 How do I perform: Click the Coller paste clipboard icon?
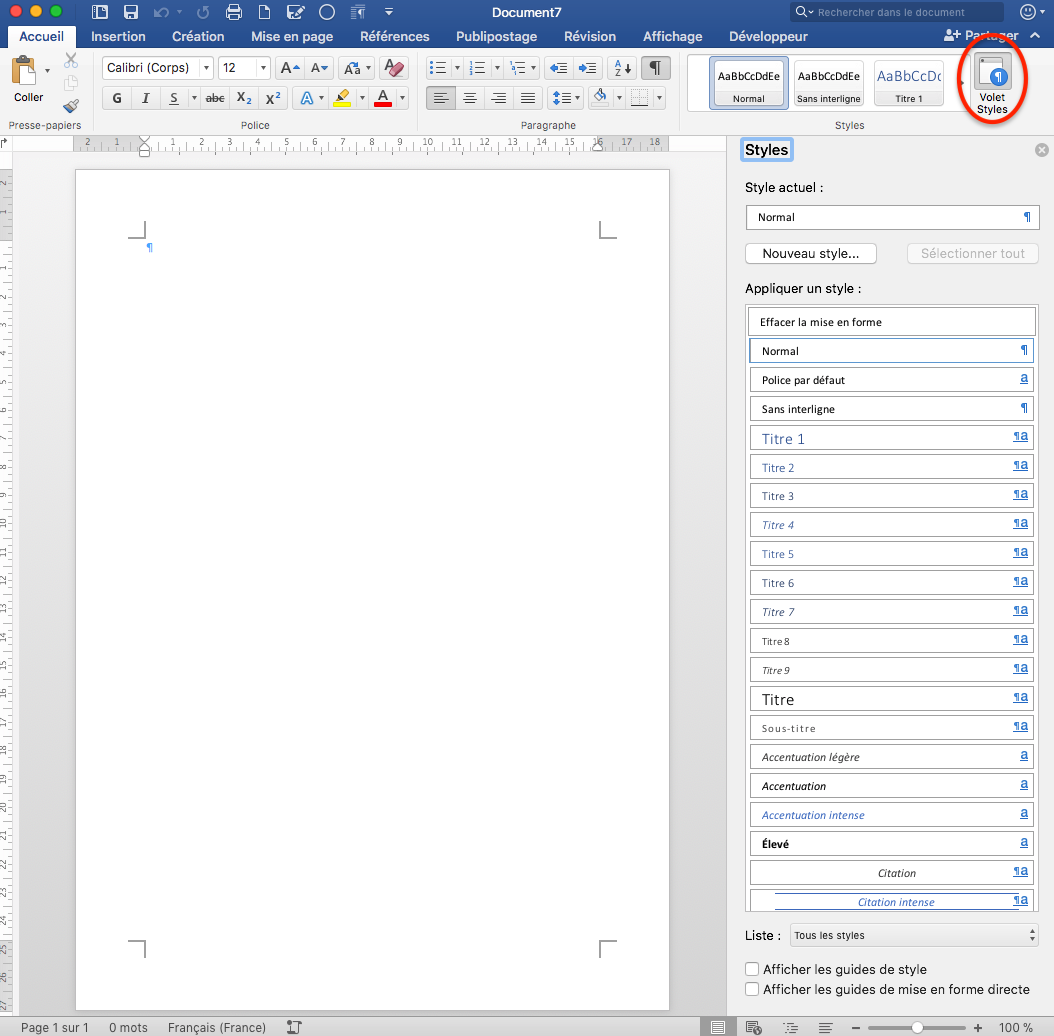(24, 71)
